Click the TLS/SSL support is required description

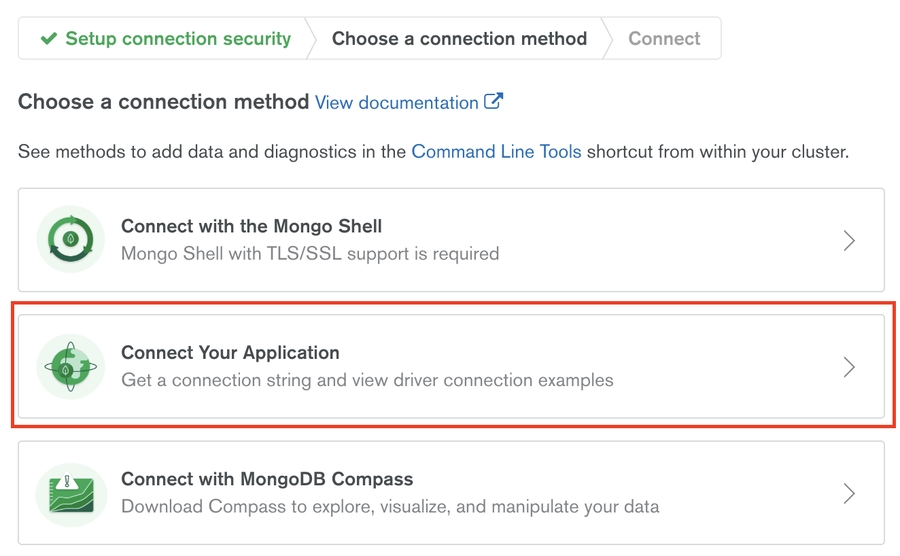tap(310, 254)
